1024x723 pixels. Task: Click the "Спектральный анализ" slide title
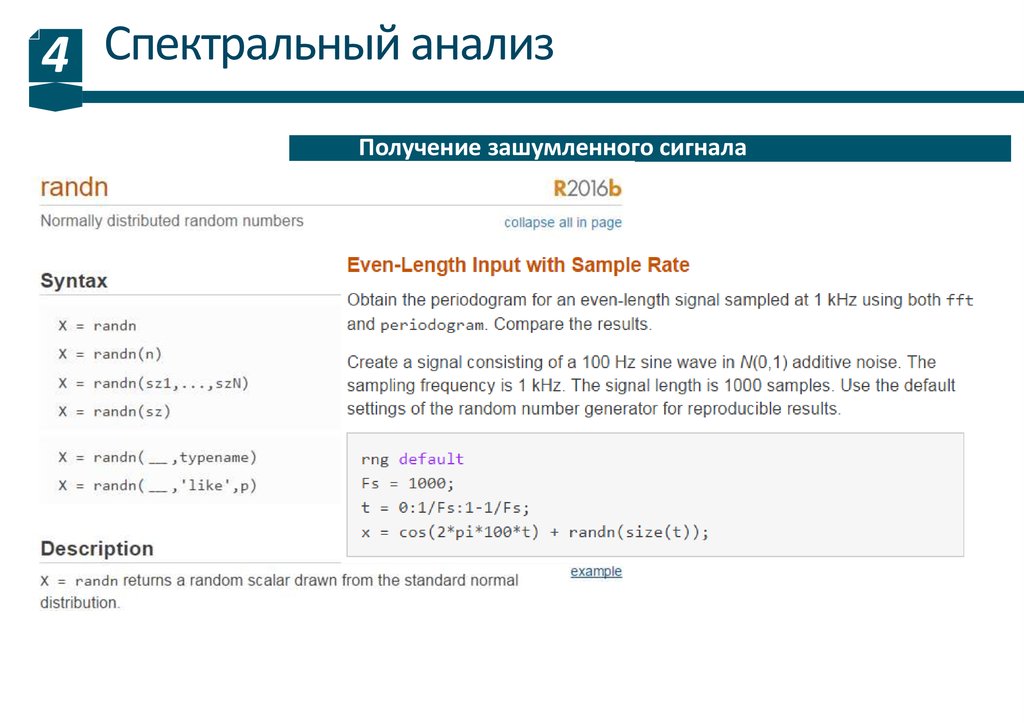[x=329, y=46]
